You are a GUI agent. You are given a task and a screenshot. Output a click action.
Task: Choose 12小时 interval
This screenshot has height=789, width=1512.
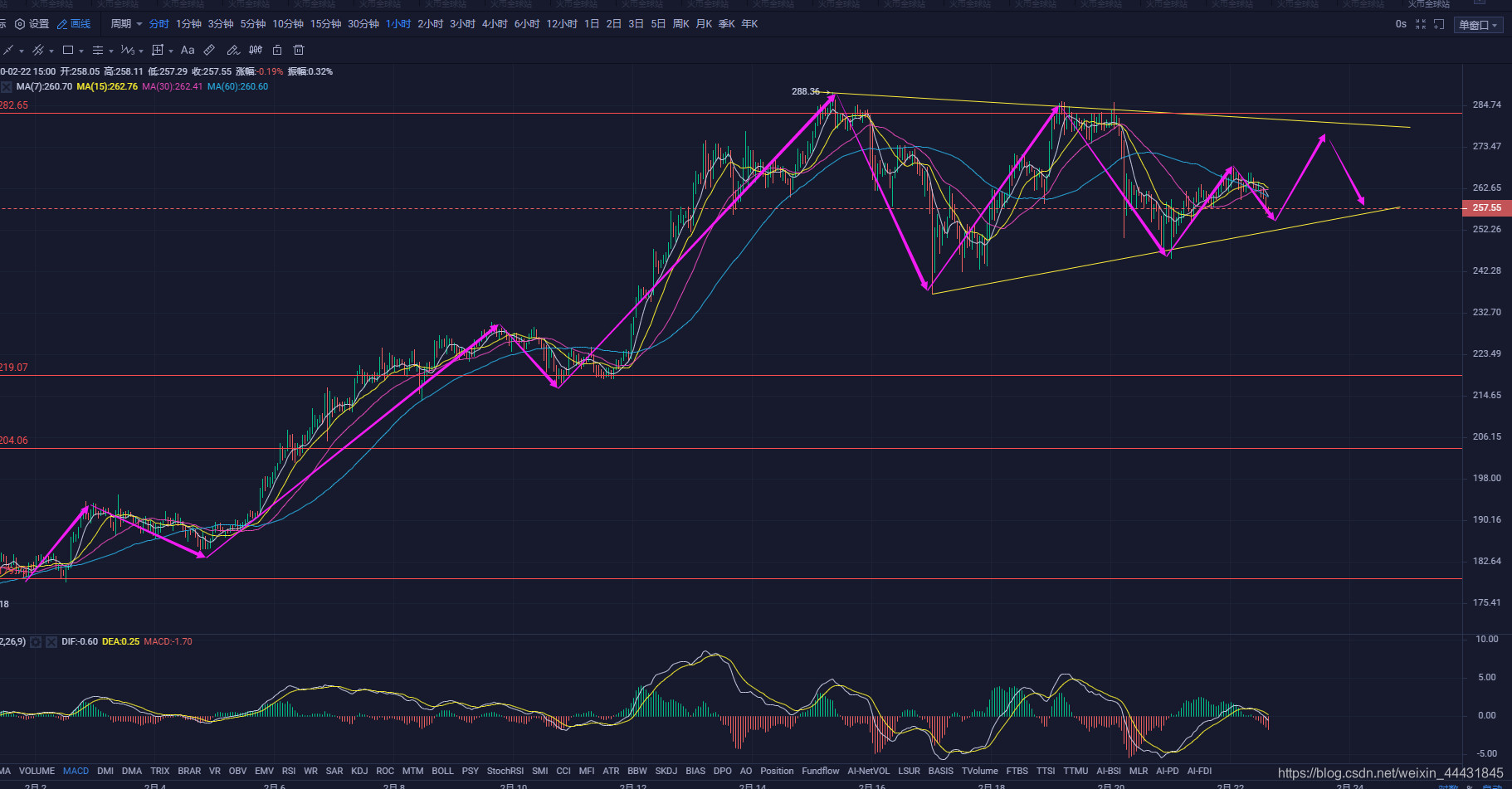pos(562,24)
